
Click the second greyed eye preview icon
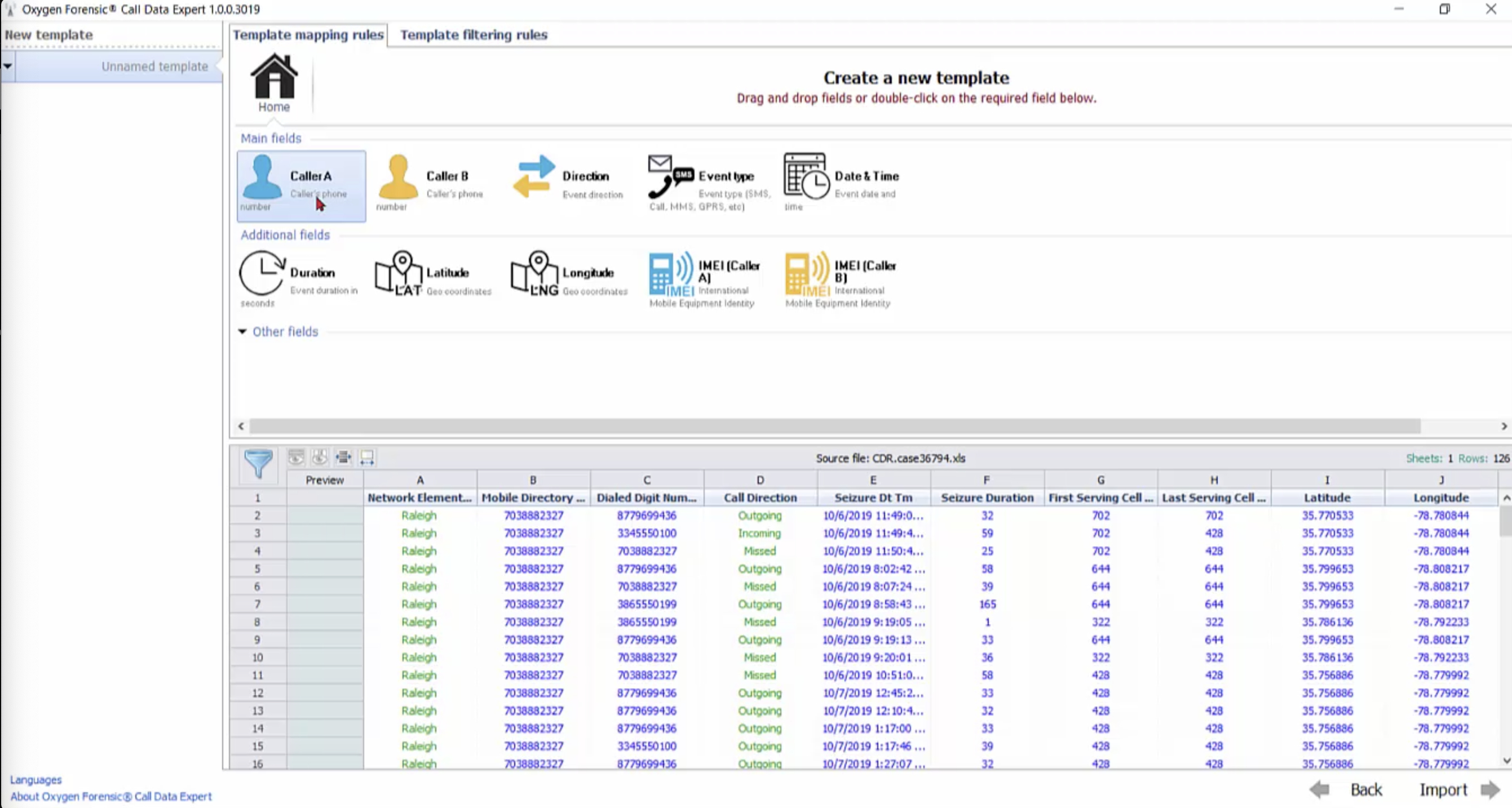point(320,457)
